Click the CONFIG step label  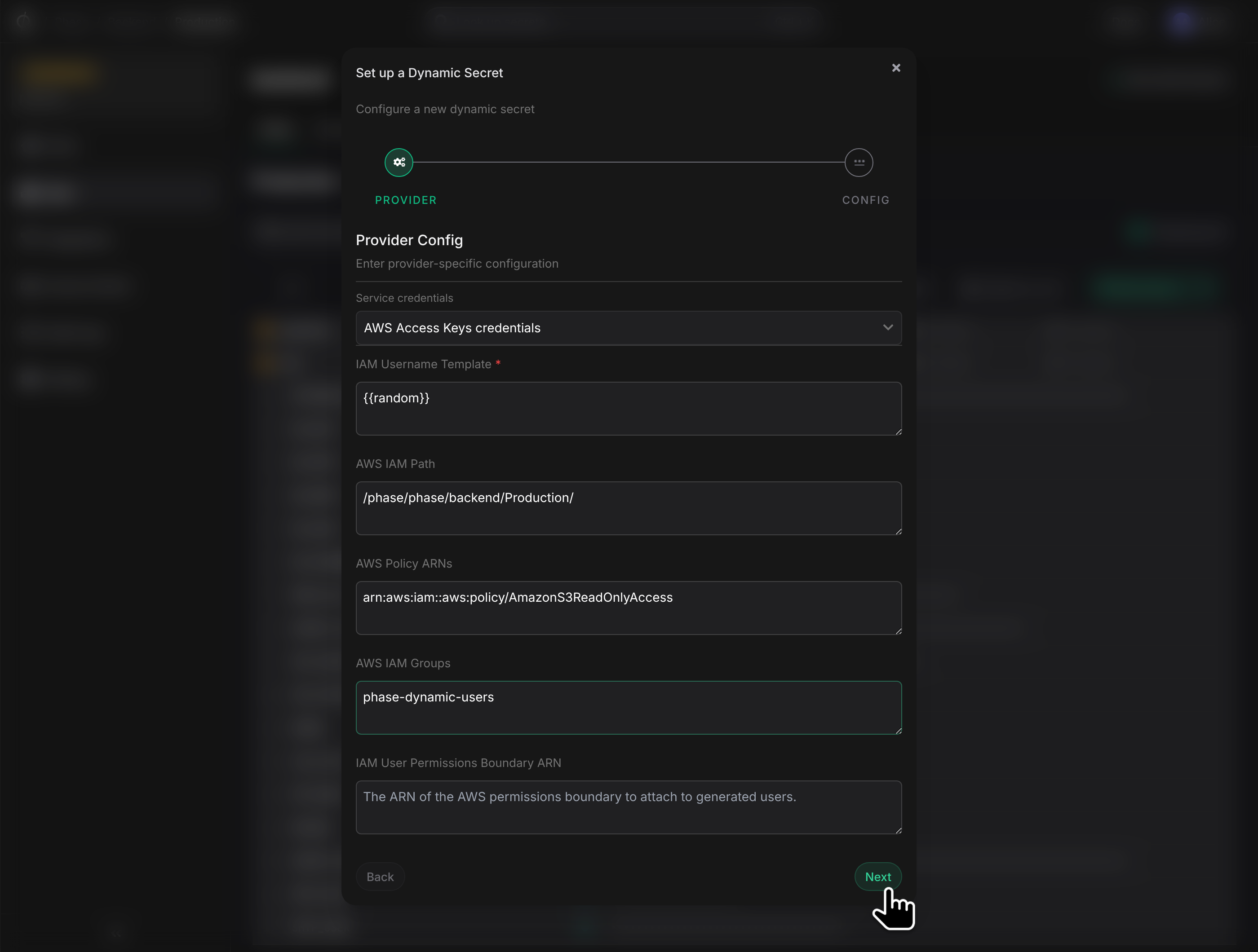(x=866, y=200)
